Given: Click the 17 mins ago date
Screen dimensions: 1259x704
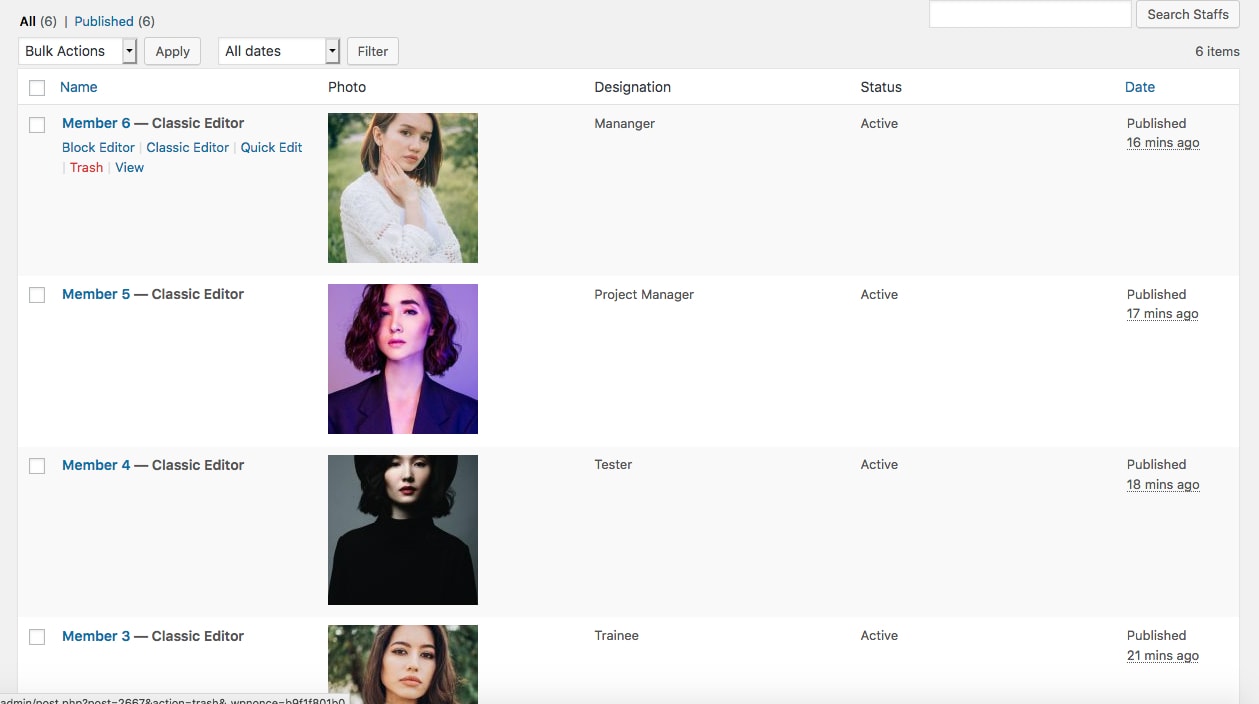Looking at the screenshot, I should (1163, 313).
